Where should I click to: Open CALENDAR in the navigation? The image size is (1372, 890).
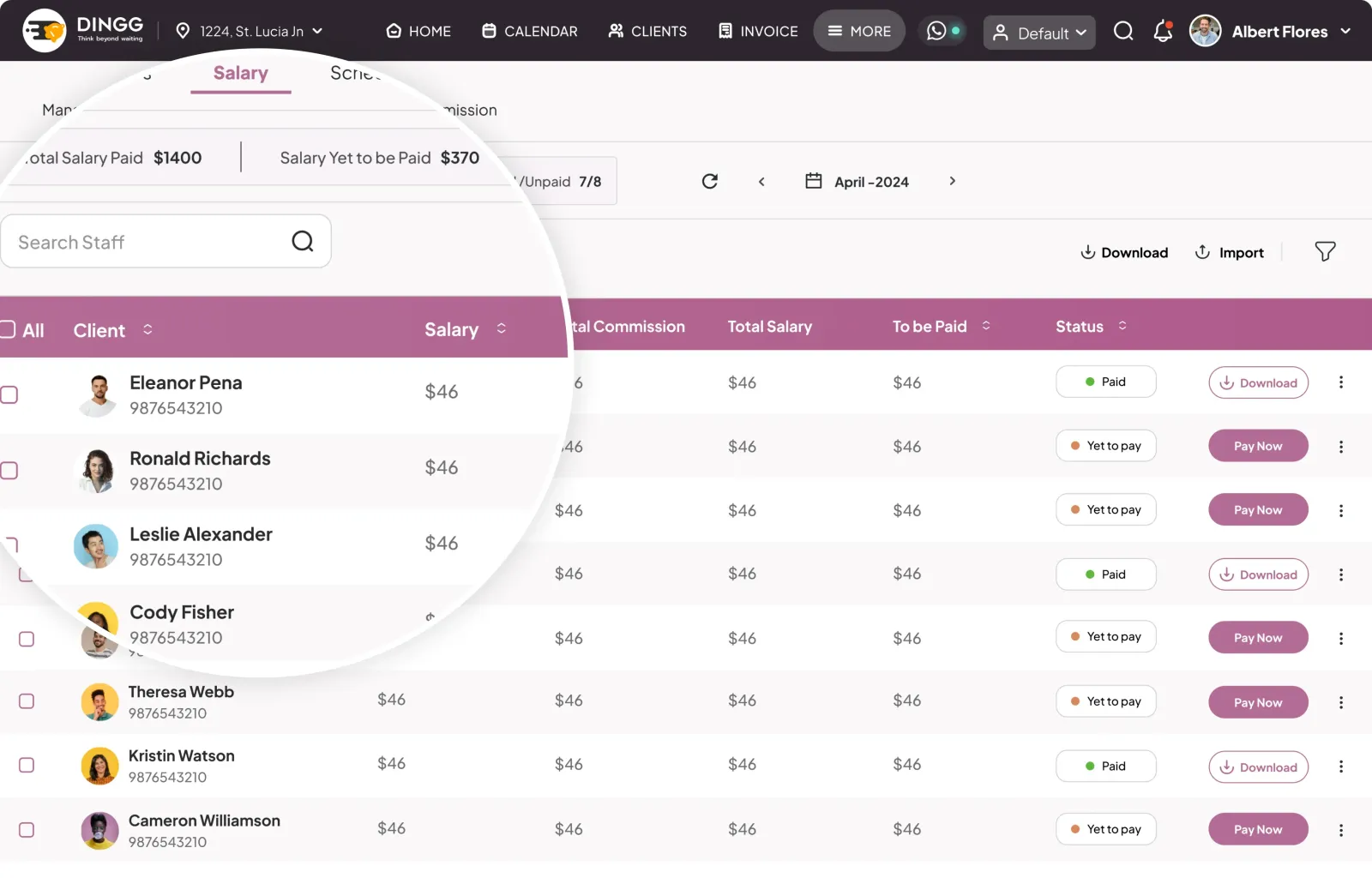(530, 31)
